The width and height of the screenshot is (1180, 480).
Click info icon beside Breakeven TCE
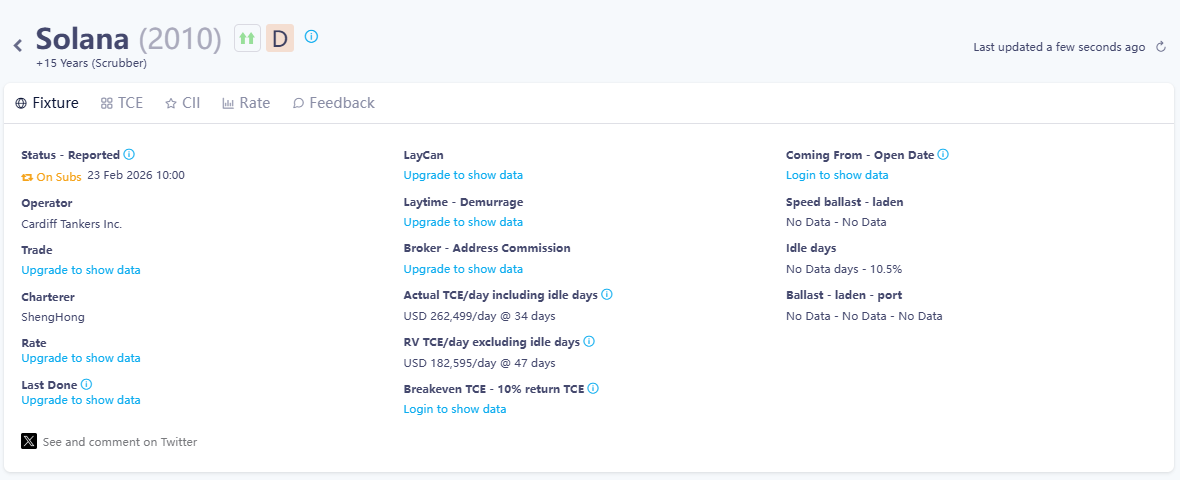click(x=593, y=389)
